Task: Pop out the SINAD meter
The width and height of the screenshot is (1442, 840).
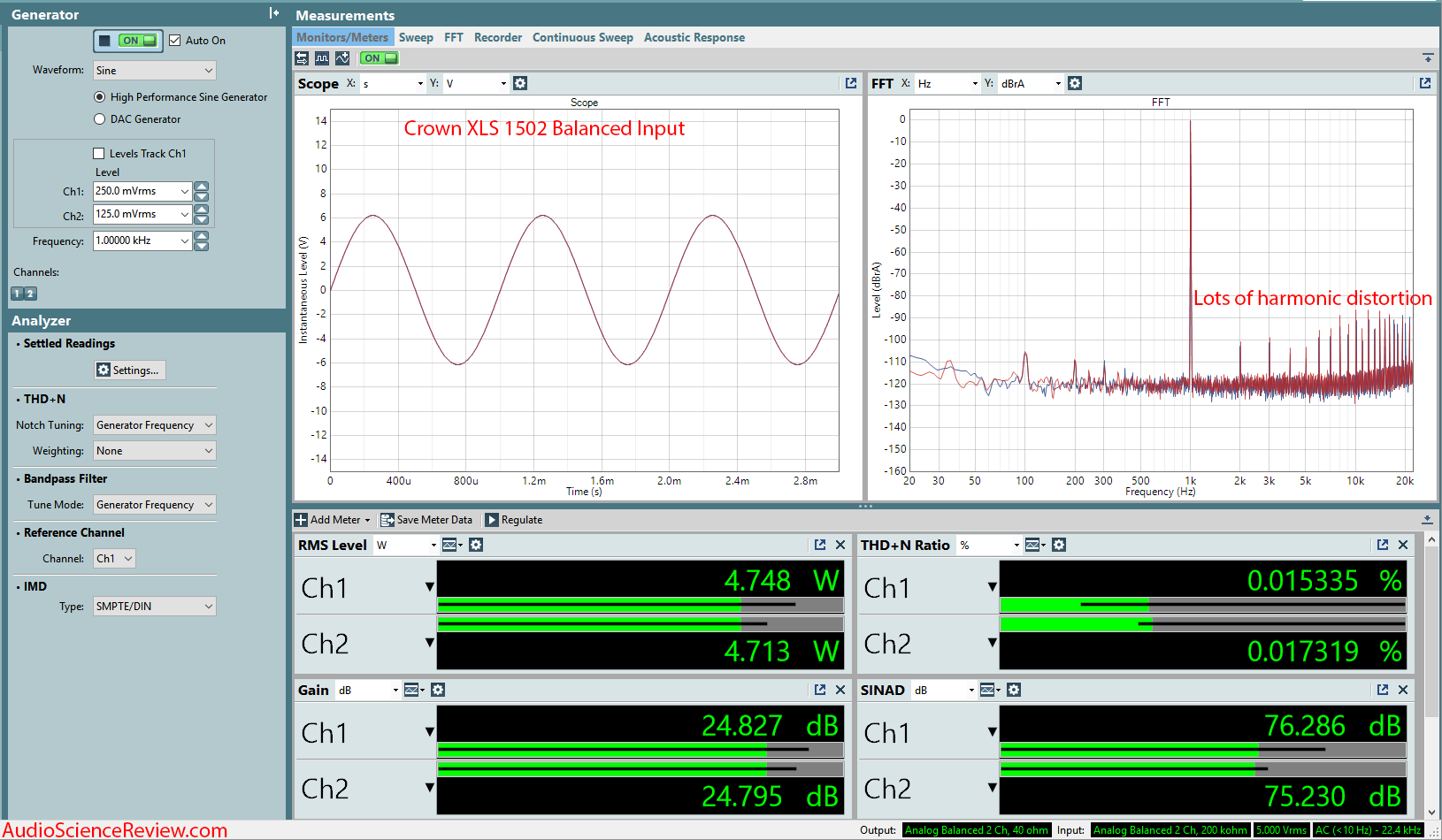Action: tap(1383, 690)
